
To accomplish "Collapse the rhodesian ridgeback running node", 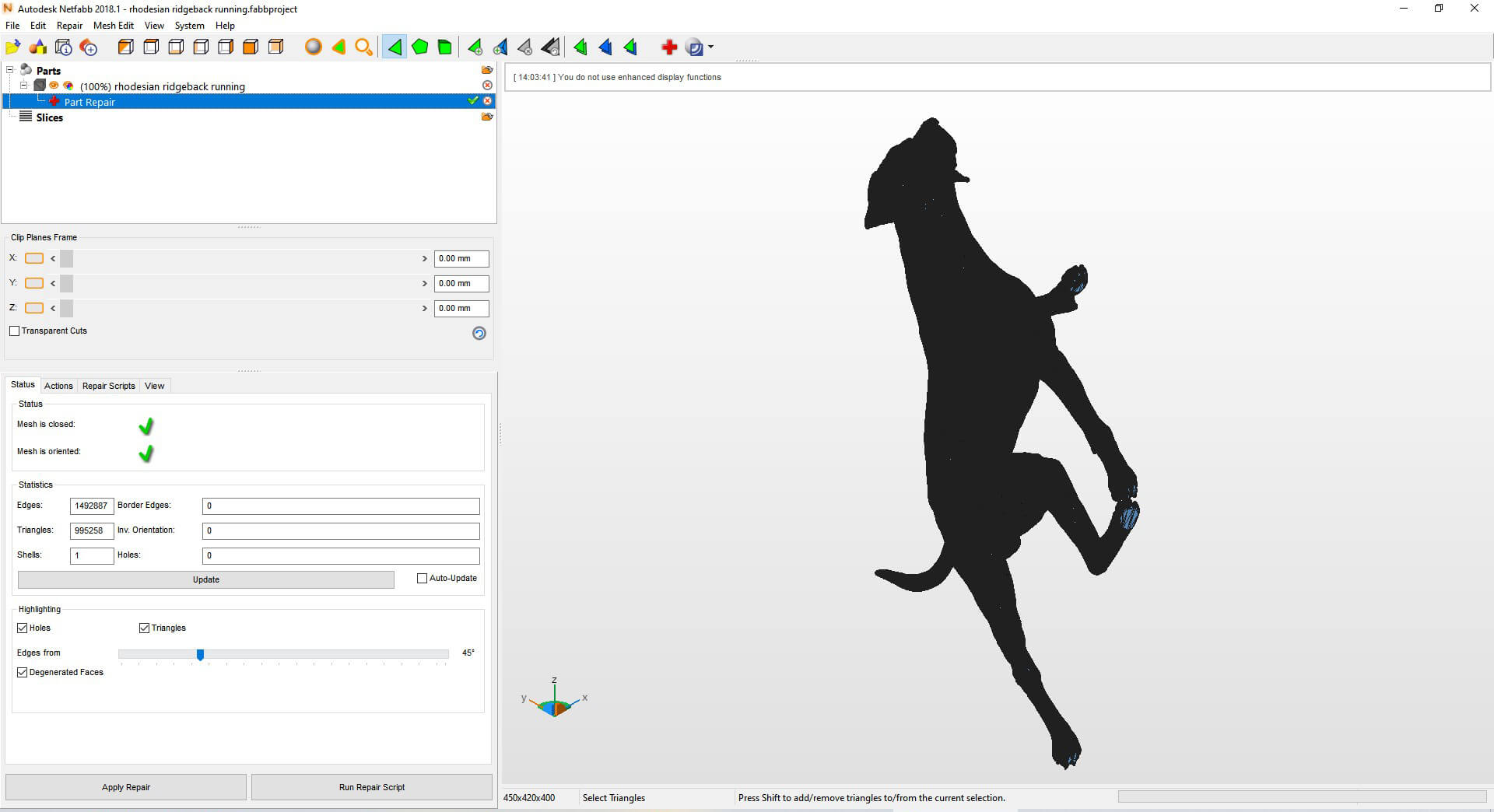I will coord(24,86).
